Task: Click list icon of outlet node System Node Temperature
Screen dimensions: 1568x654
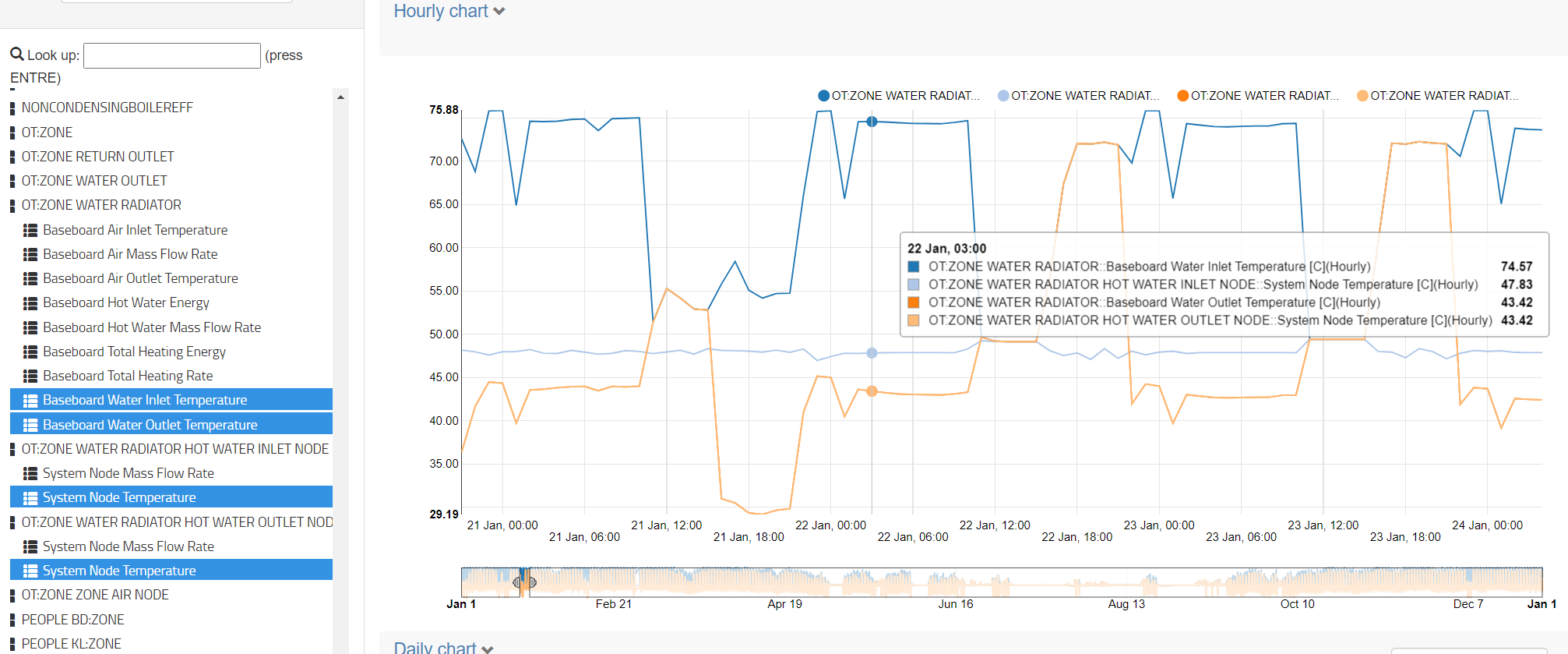Action: tap(30, 571)
